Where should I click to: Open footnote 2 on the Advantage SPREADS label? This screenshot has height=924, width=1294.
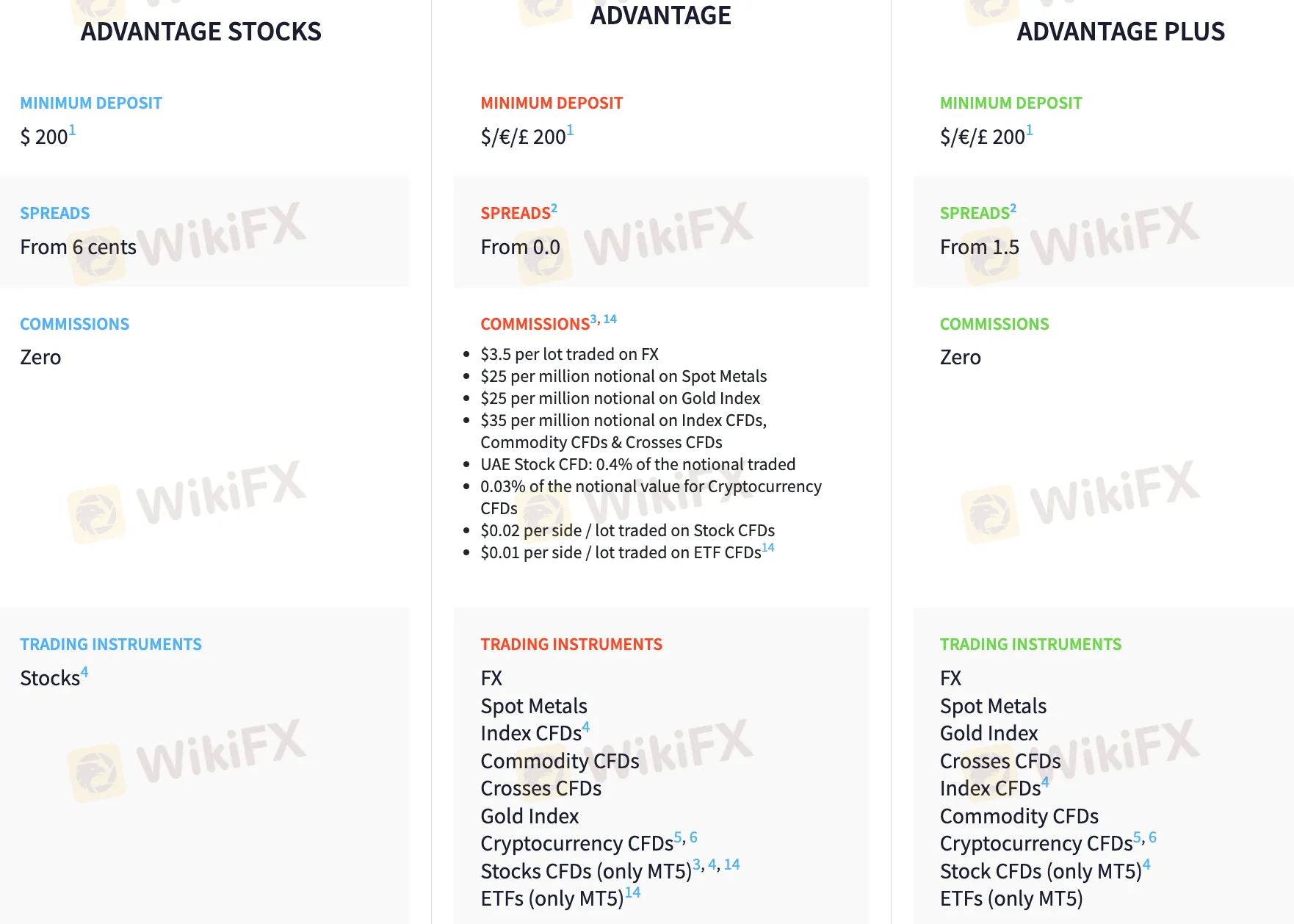tap(554, 209)
